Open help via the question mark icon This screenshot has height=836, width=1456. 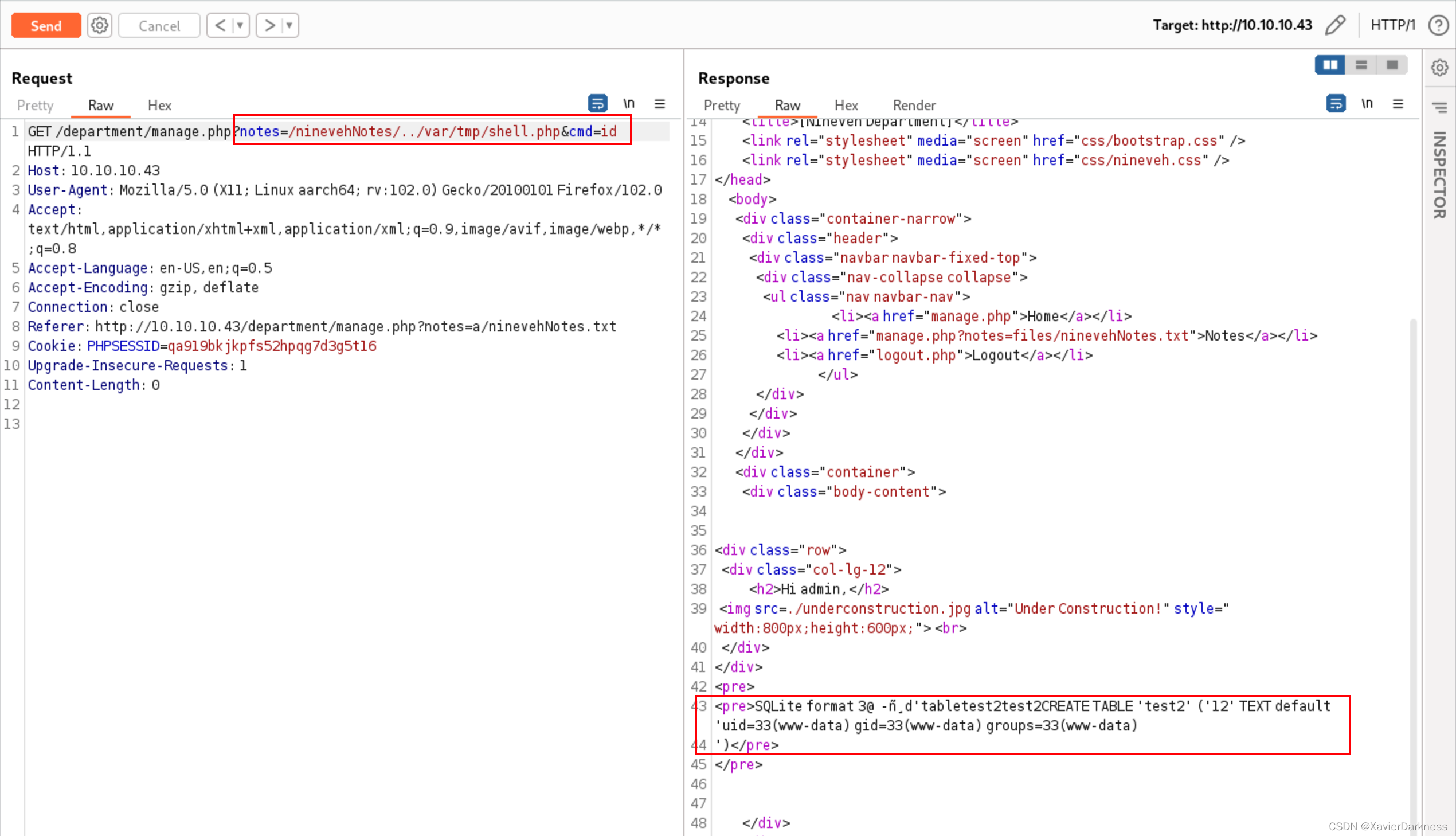pyautogui.click(x=1438, y=25)
